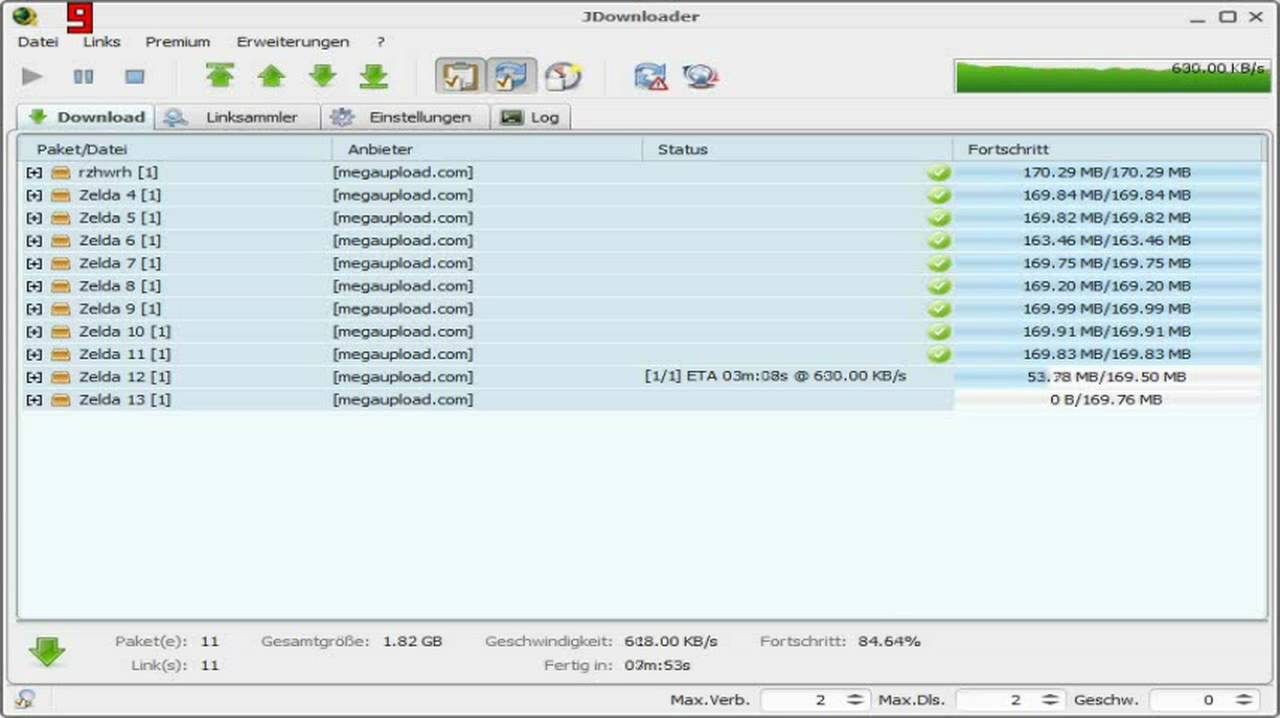Viewport: 1280px width, 718px height.
Task: Sort by the Fortschritt column header
Action: pyautogui.click(x=1108, y=149)
